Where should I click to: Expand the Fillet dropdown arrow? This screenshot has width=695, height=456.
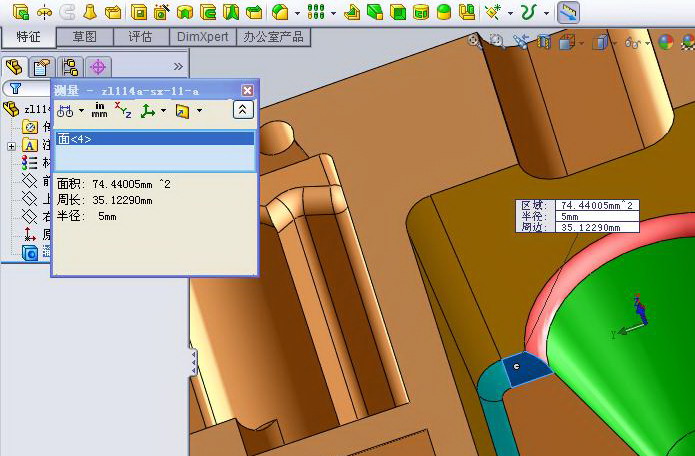click(x=297, y=13)
